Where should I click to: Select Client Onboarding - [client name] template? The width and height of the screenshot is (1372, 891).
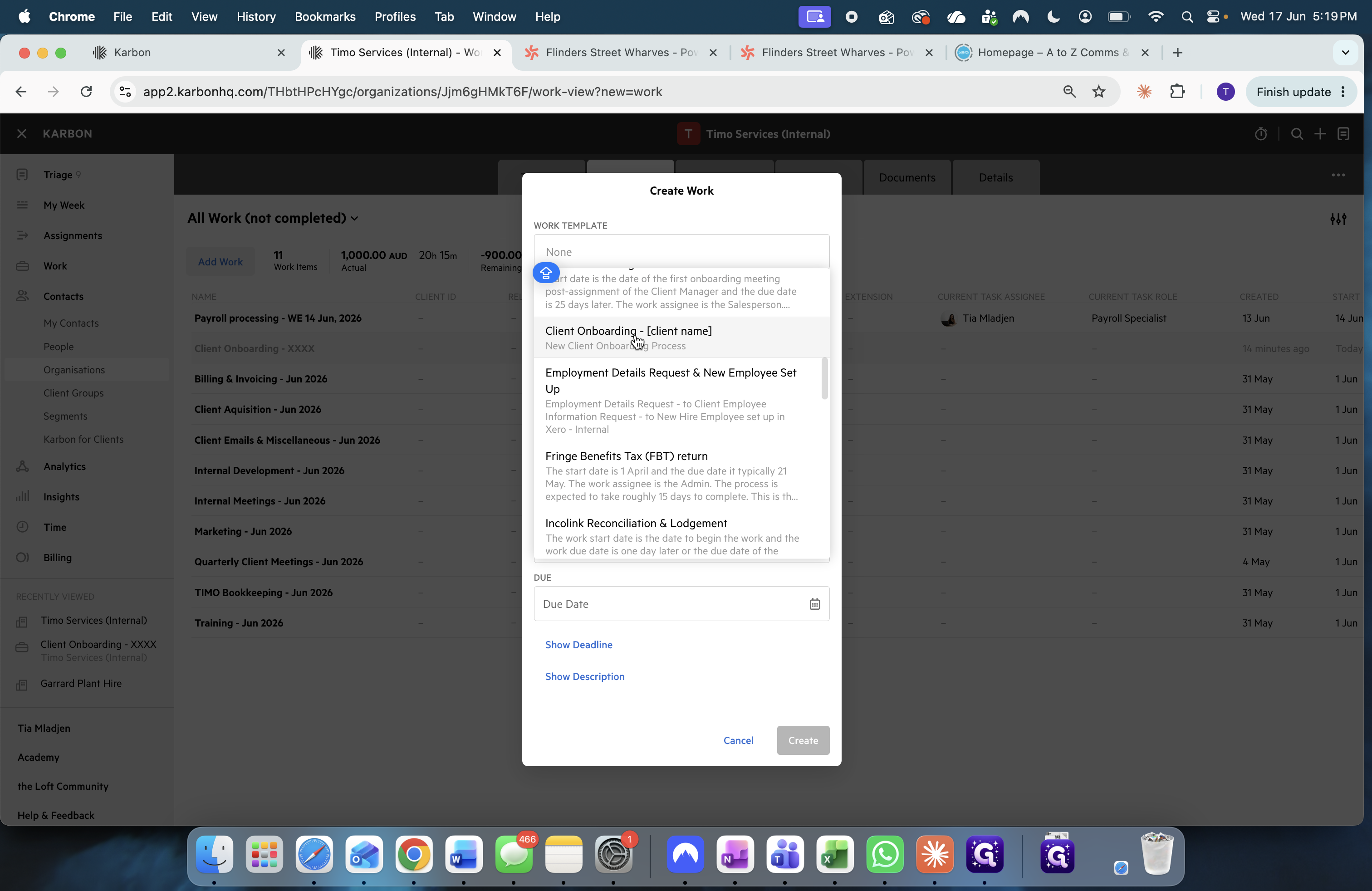coord(681,338)
